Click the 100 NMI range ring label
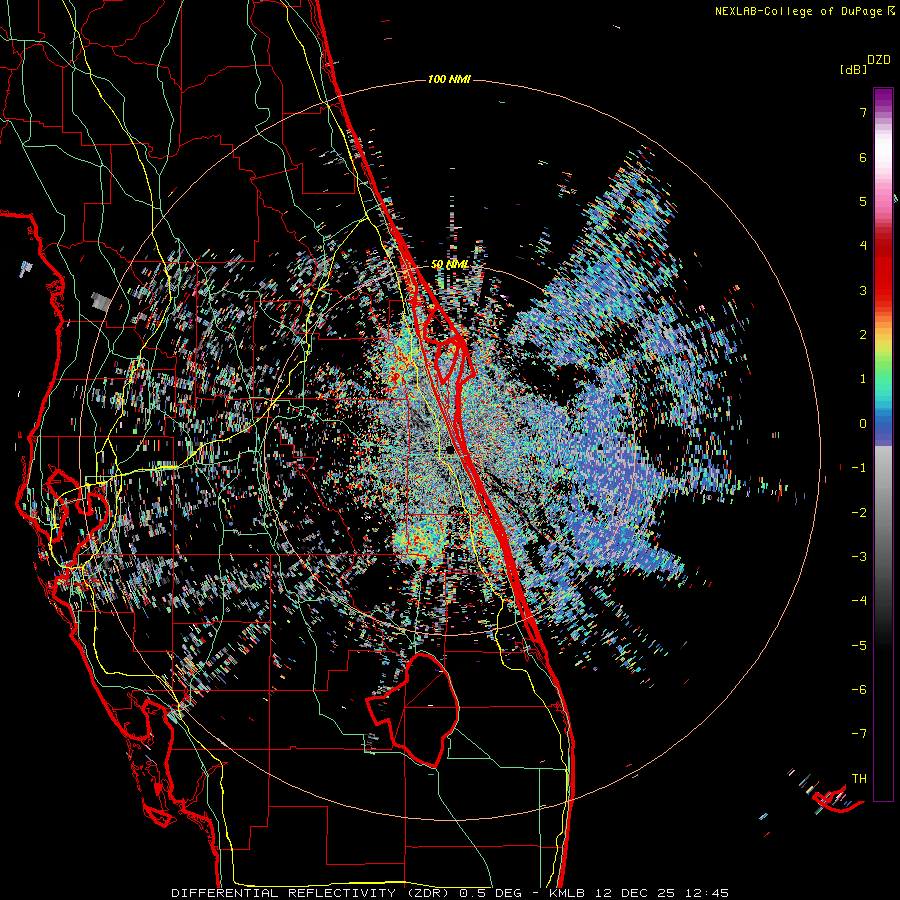The width and height of the screenshot is (900, 900). [x=449, y=79]
